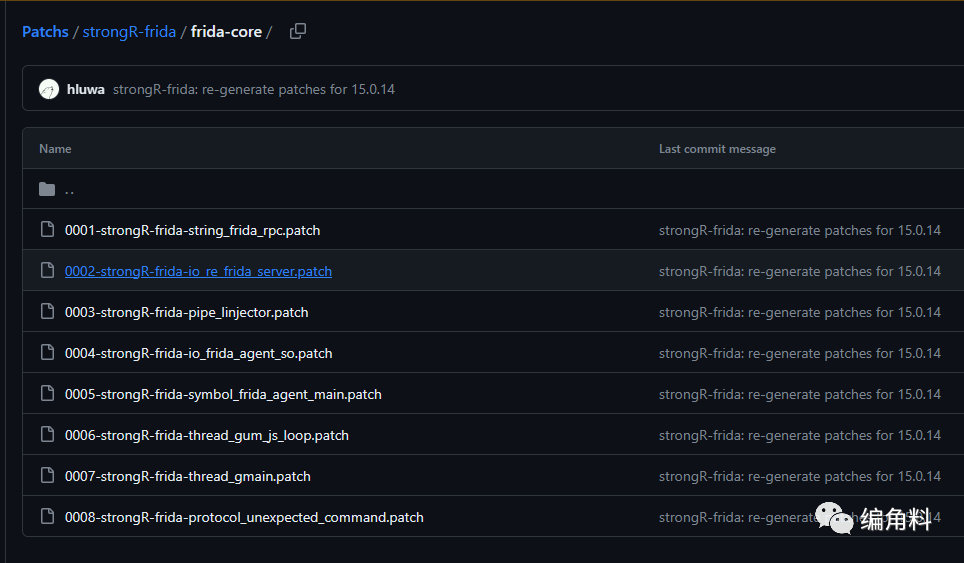Click file icon of 0002 io_re_frida_server patch
The height and width of the screenshot is (563, 964).
tap(47, 270)
